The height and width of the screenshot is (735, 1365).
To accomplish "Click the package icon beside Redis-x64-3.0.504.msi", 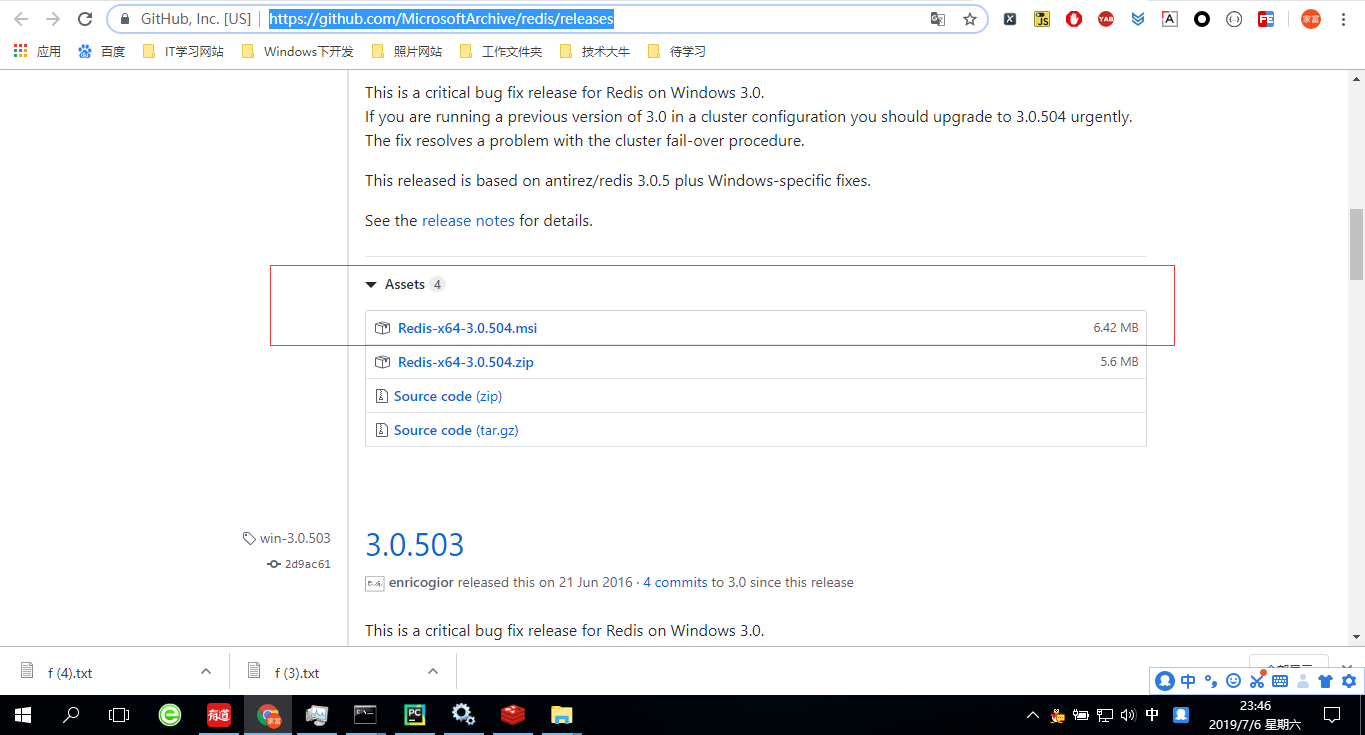I will tap(381, 327).
